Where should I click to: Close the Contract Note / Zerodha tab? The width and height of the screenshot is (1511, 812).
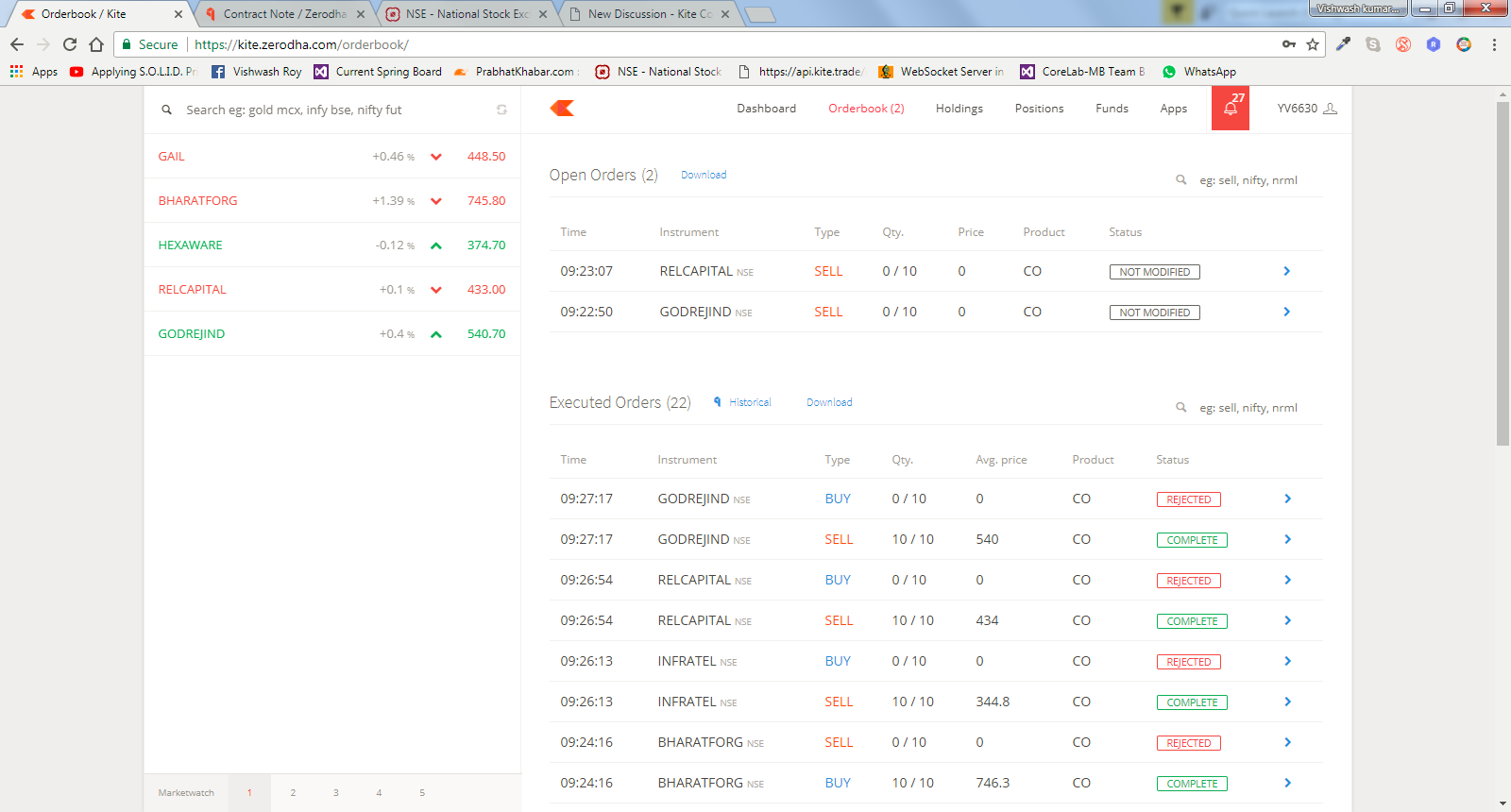coord(361,14)
